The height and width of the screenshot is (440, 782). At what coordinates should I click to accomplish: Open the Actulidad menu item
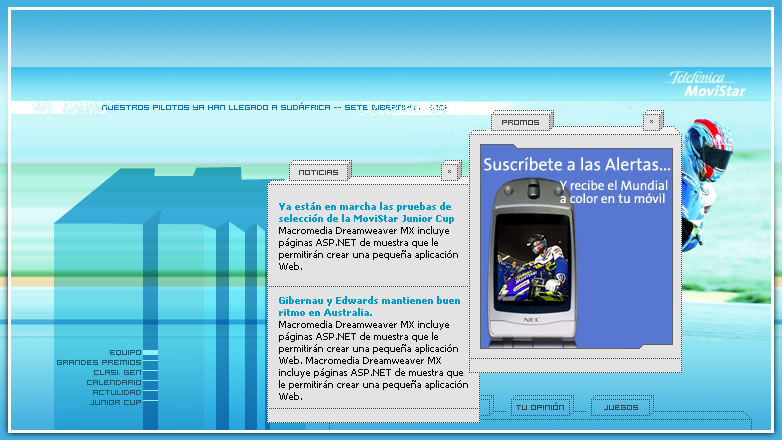point(117,392)
